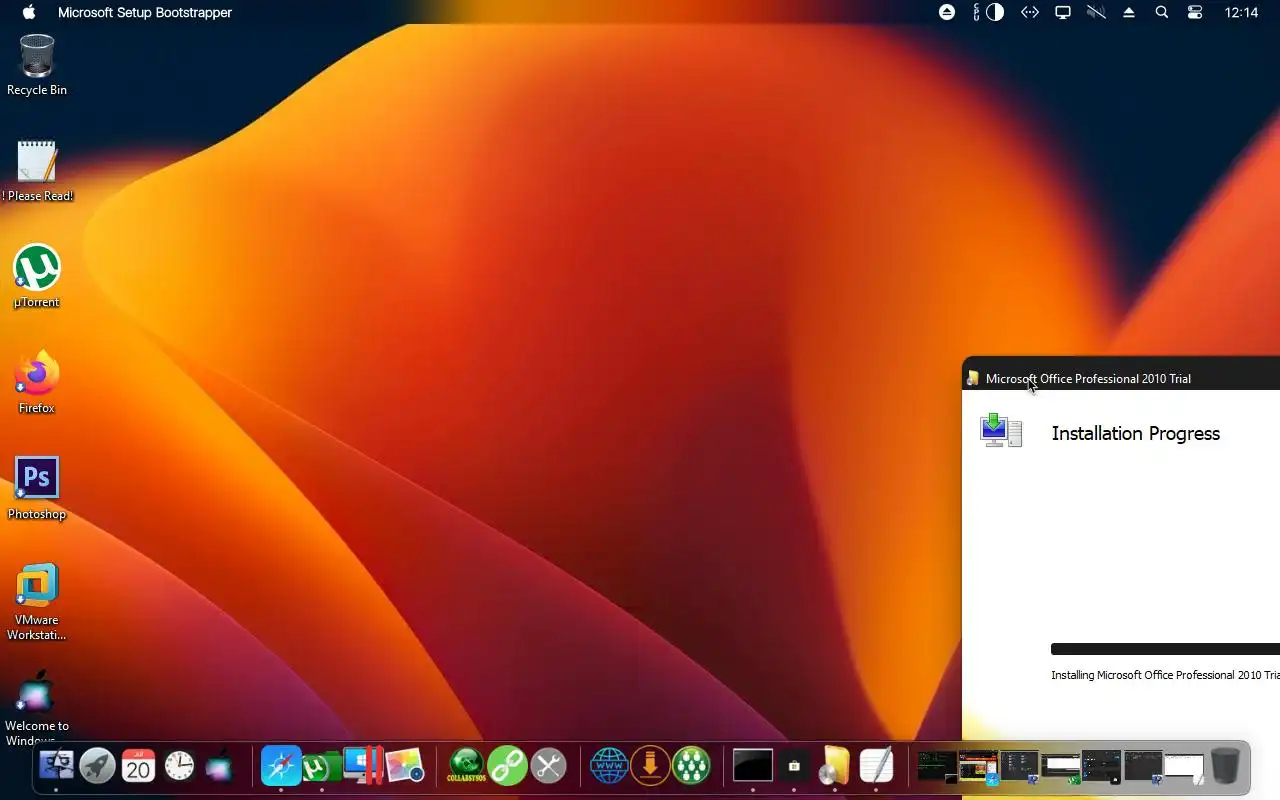The image size is (1280, 800).
Task: Click the dark store bag dock icon
Action: (x=794, y=766)
